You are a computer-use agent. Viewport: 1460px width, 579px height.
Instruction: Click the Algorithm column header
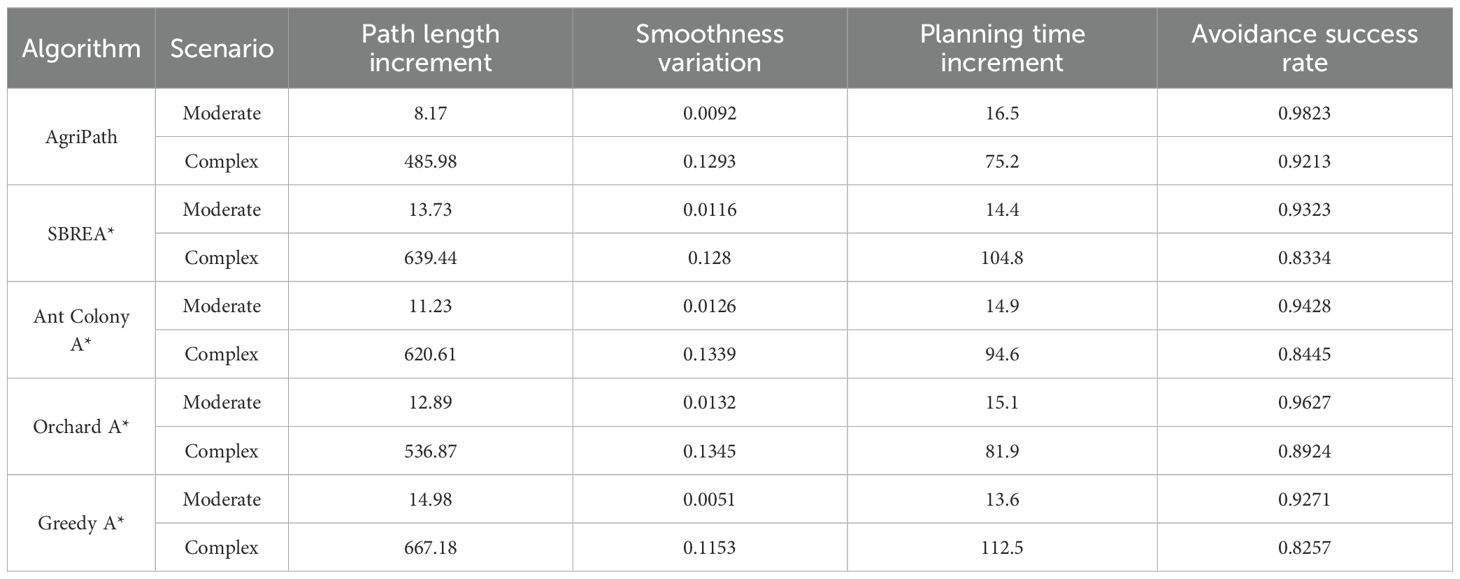click(81, 49)
